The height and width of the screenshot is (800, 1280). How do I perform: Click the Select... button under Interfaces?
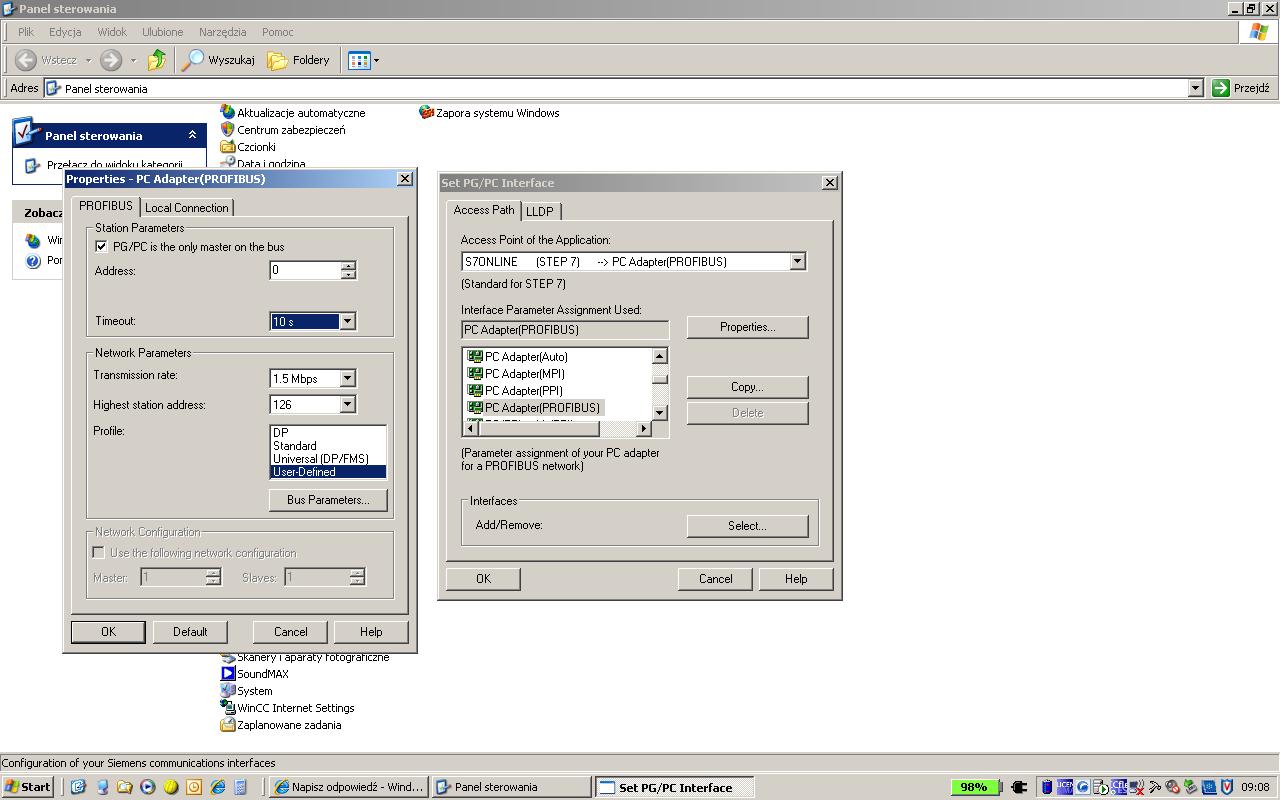[747, 526]
